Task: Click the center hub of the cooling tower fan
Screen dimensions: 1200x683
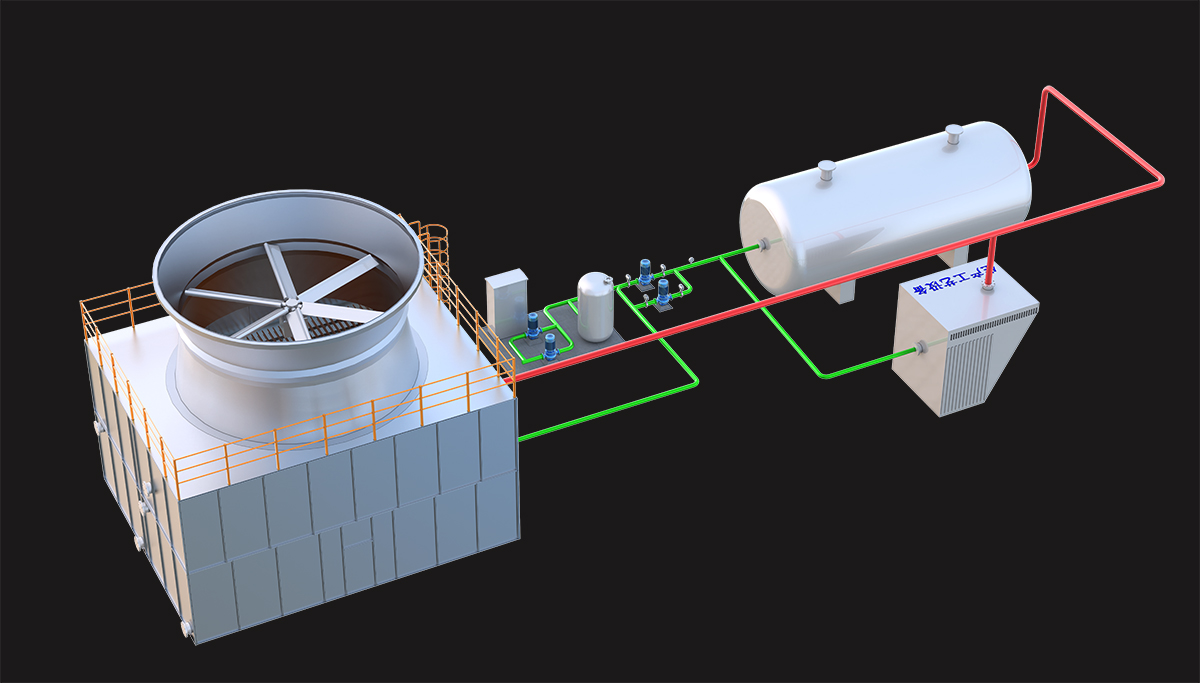Action: pos(290,300)
